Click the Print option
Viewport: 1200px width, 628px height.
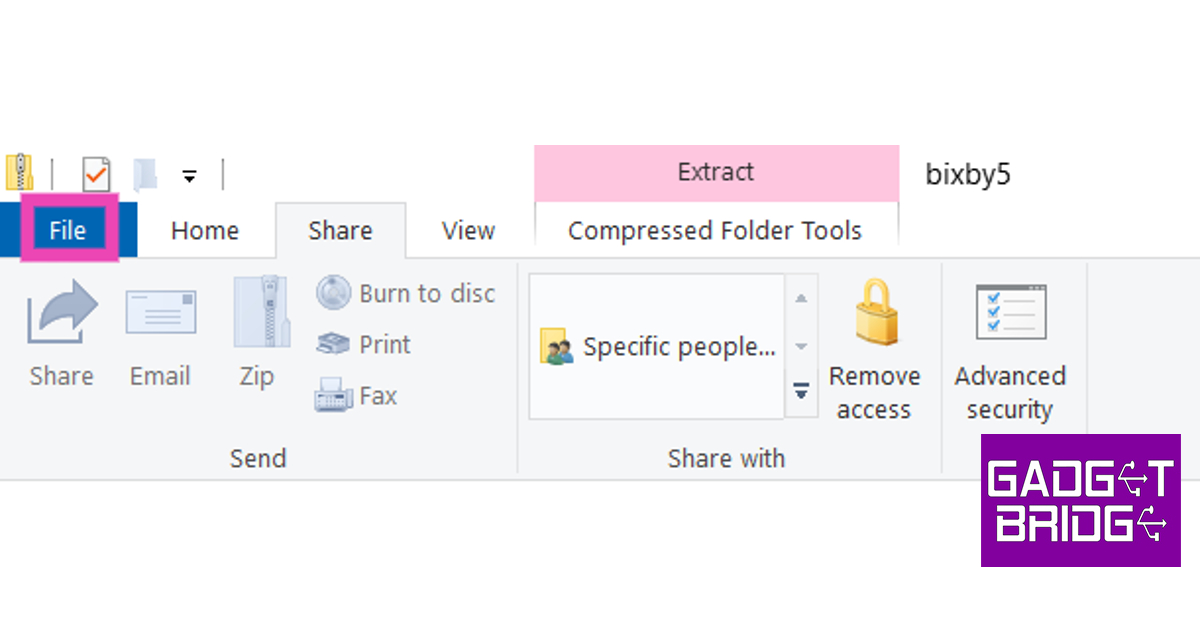point(365,345)
